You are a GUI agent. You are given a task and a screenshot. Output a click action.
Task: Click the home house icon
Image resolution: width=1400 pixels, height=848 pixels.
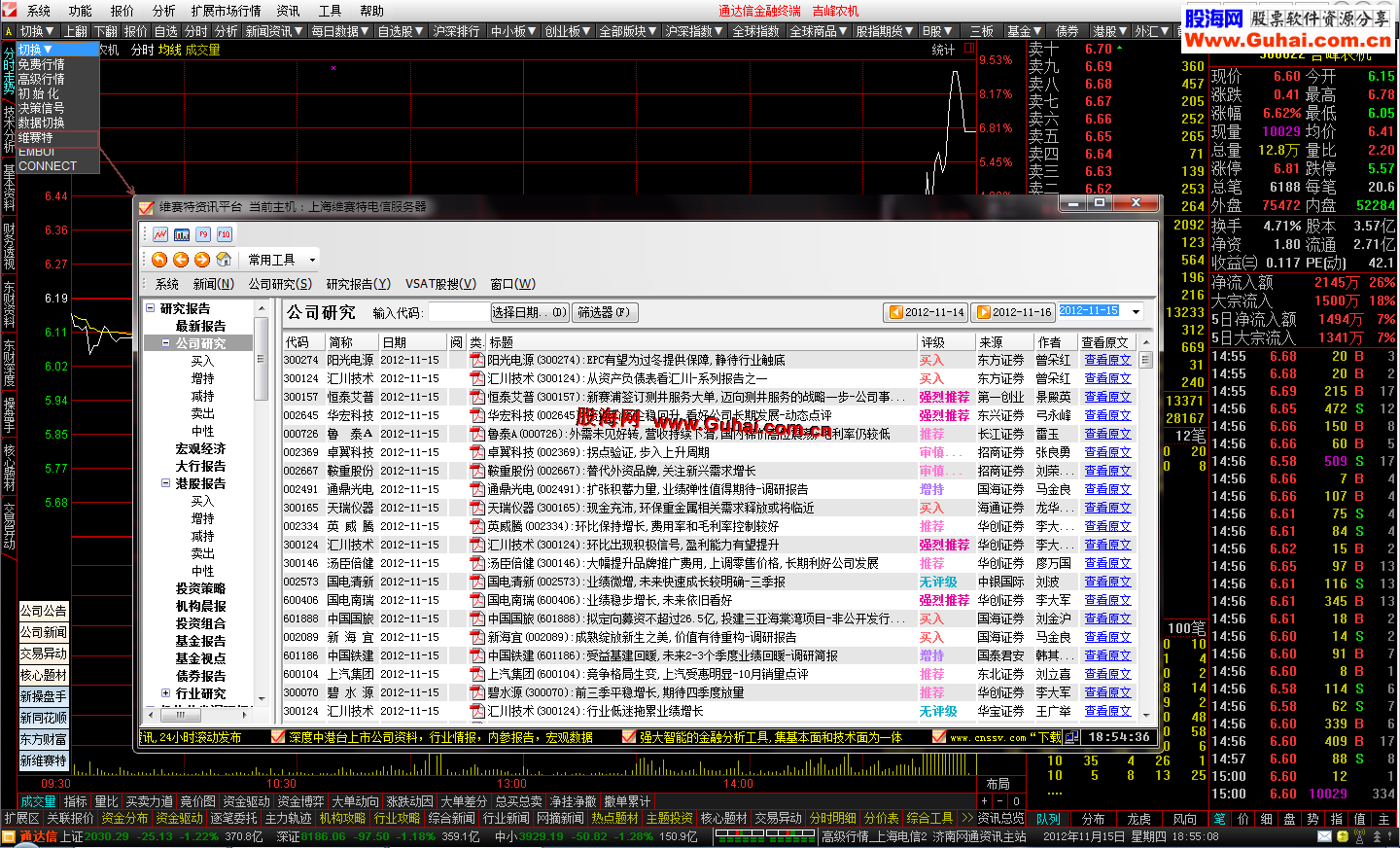coord(224,260)
